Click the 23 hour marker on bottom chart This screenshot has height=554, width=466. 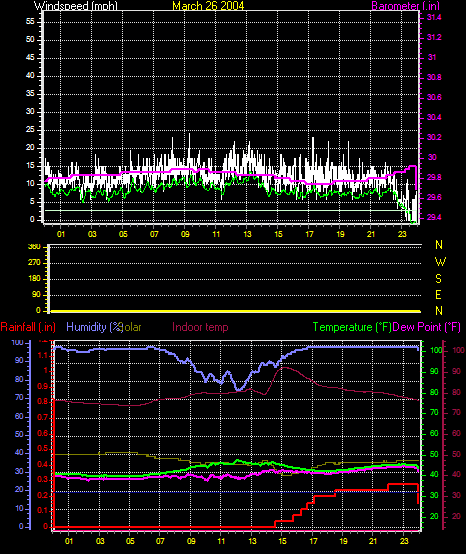click(404, 541)
